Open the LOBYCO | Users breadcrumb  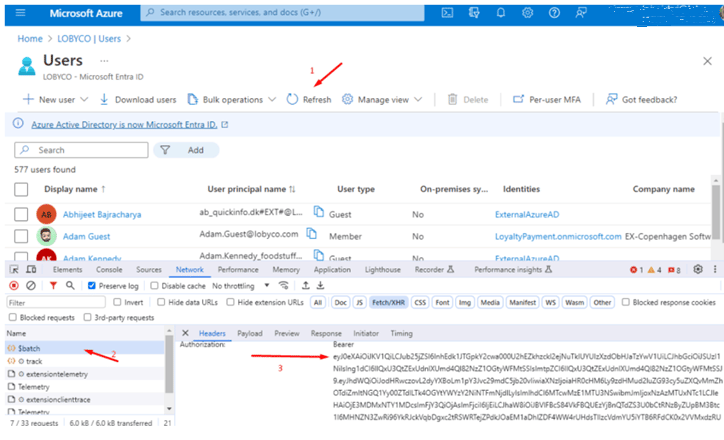click(89, 39)
